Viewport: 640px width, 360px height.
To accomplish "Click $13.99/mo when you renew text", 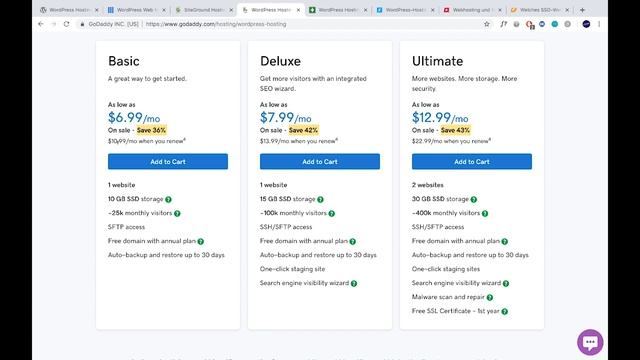I will tap(298, 141).
